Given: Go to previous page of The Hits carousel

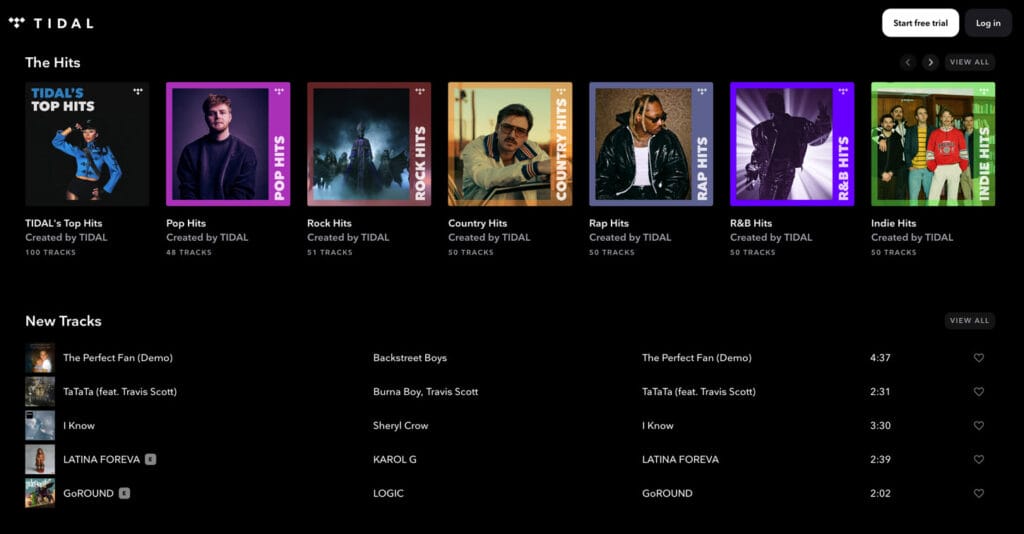Looking at the screenshot, I should pos(908,62).
